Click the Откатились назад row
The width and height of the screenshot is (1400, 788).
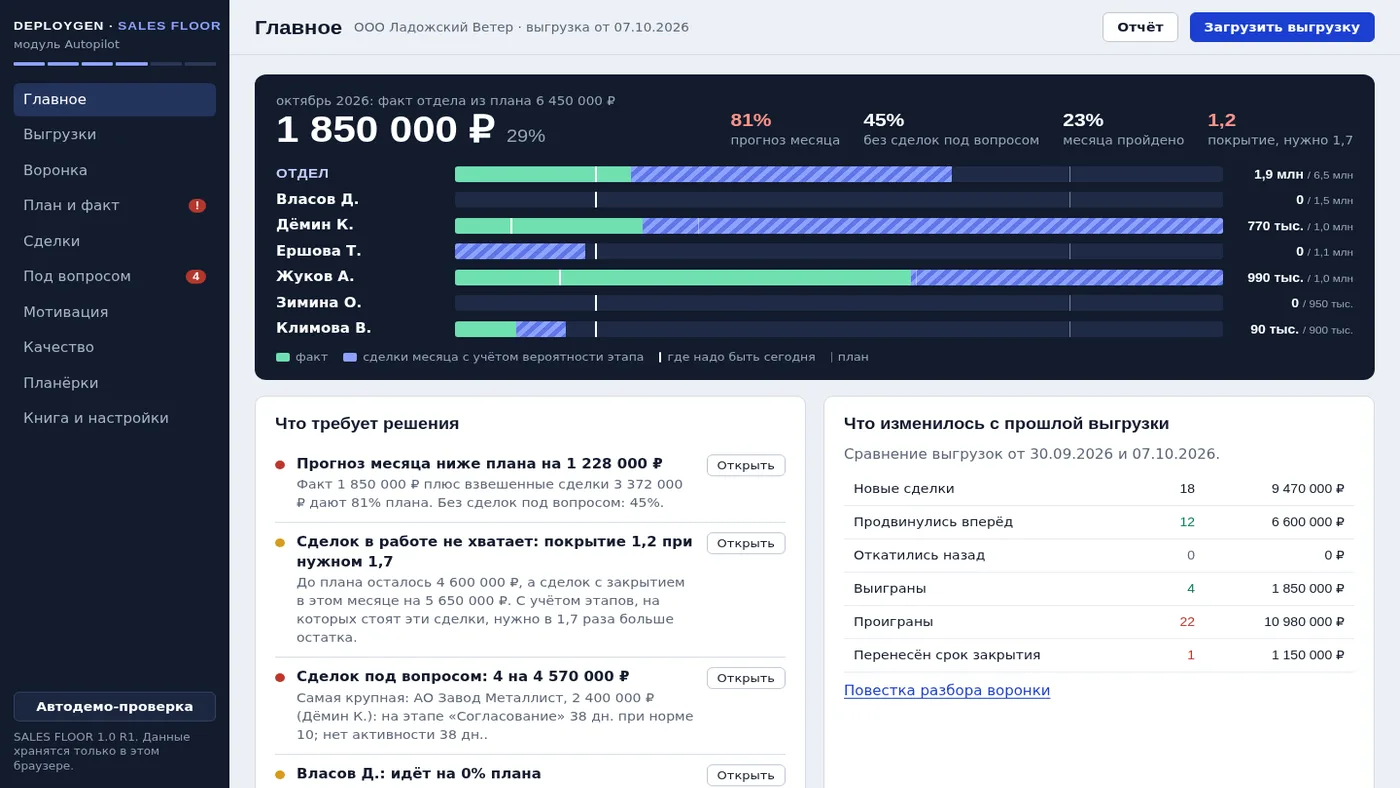[x=1099, y=555]
